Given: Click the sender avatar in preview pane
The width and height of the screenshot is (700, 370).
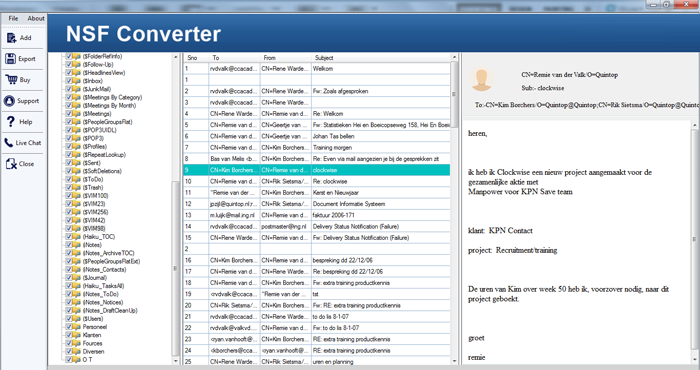Looking at the screenshot, I should (x=482, y=80).
